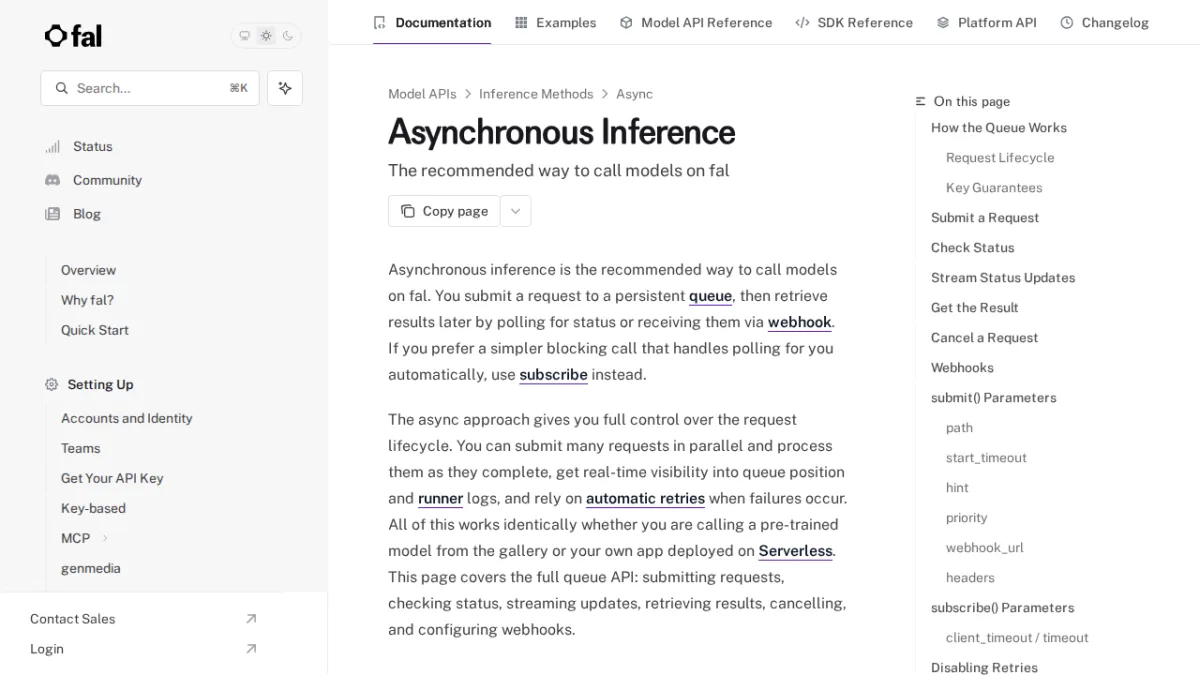The height and width of the screenshot is (675, 1200).
Task: Jump to headers parameter
Action: [x=970, y=578]
